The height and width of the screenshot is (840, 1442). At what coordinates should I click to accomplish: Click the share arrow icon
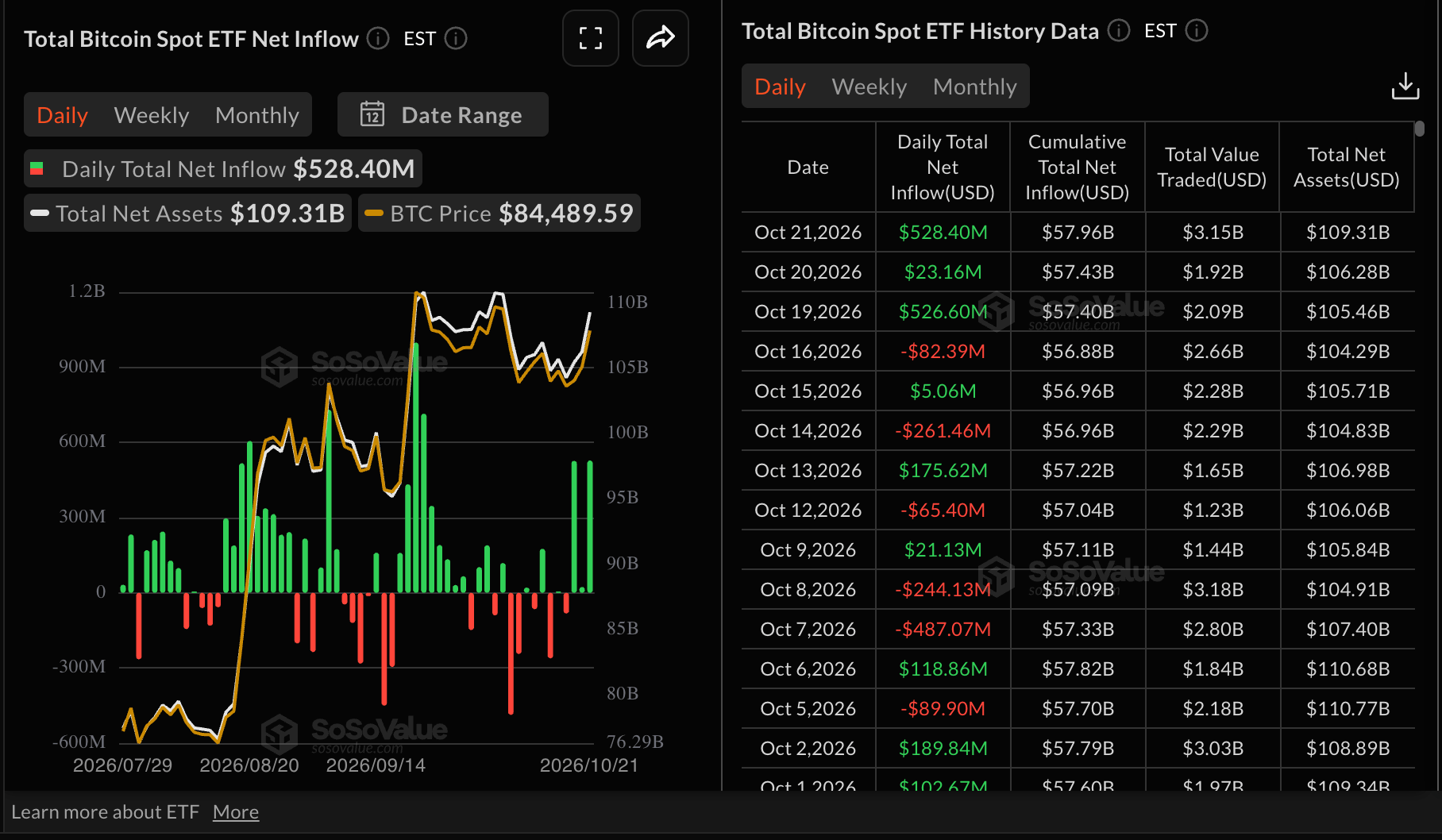coord(660,38)
